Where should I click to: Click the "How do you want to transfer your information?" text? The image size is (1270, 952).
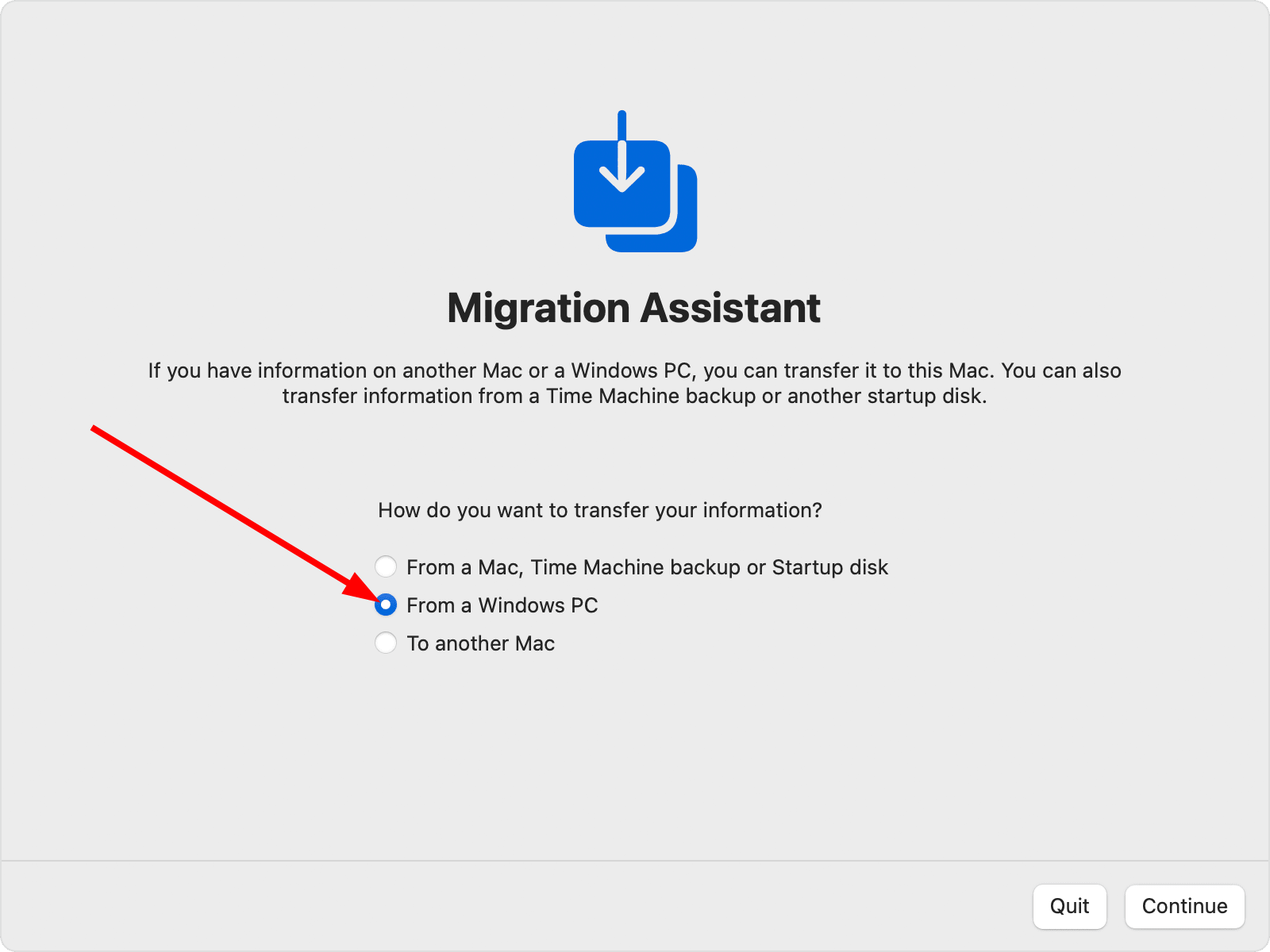(x=600, y=510)
